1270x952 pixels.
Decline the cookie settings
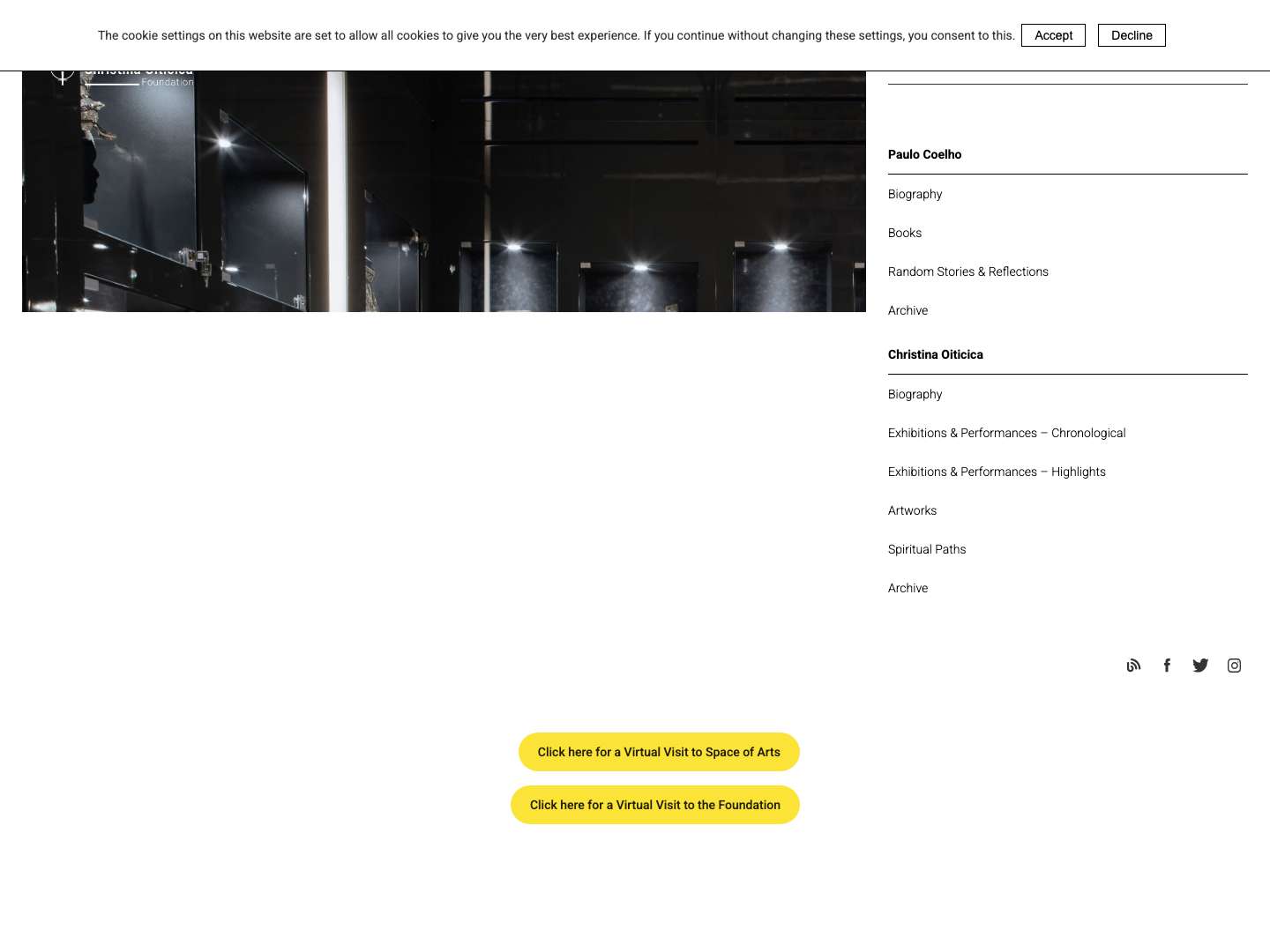(x=1132, y=35)
